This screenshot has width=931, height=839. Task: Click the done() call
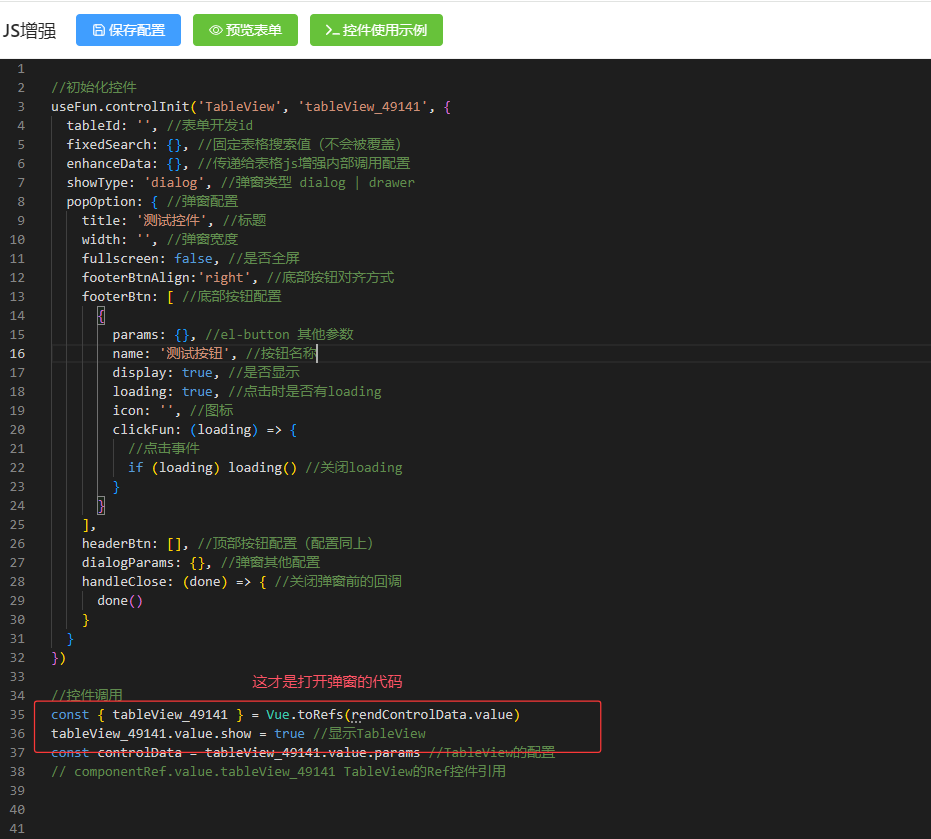(x=120, y=600)
